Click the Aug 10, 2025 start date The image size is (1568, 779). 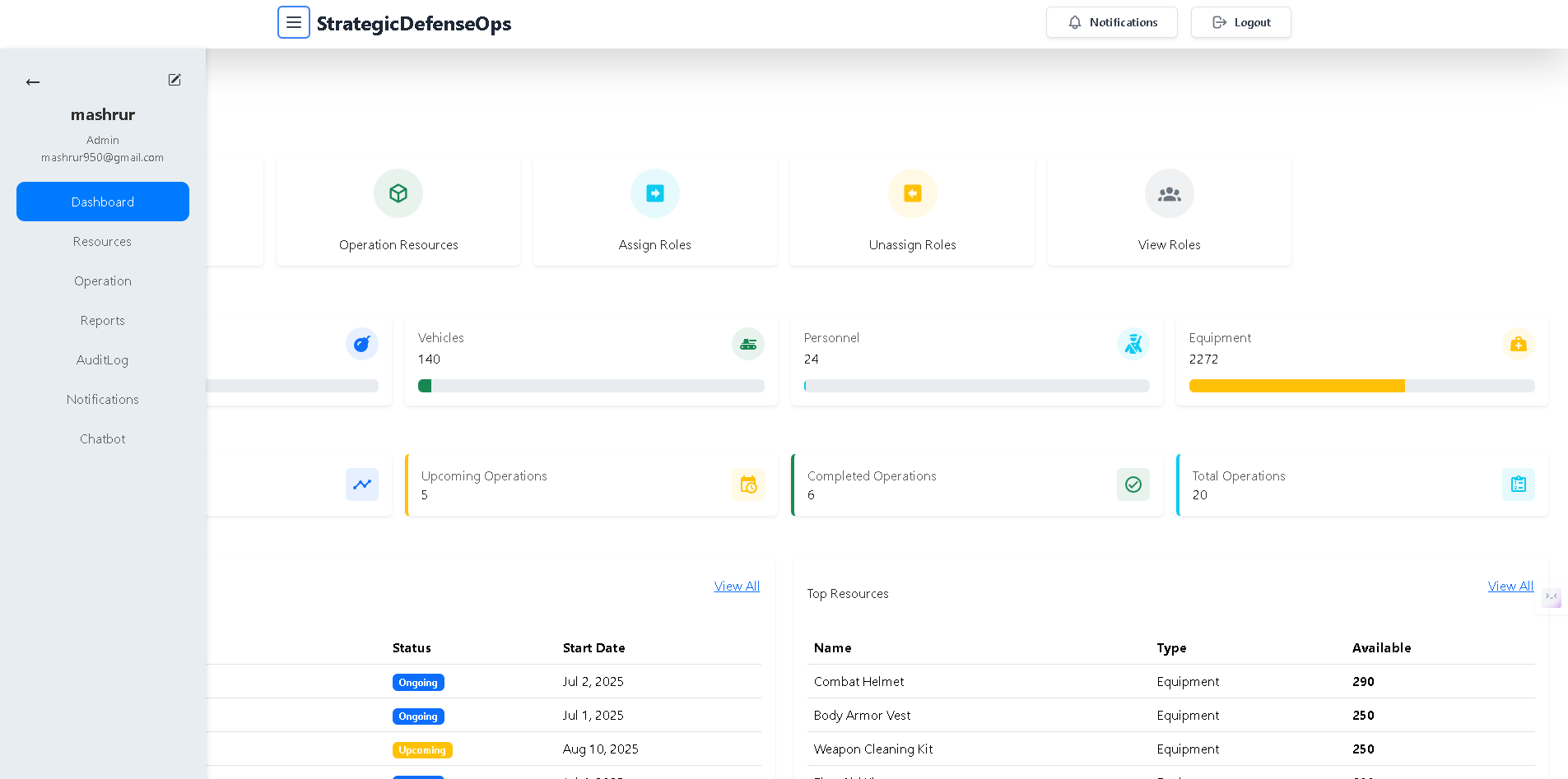tap(600, 749)
